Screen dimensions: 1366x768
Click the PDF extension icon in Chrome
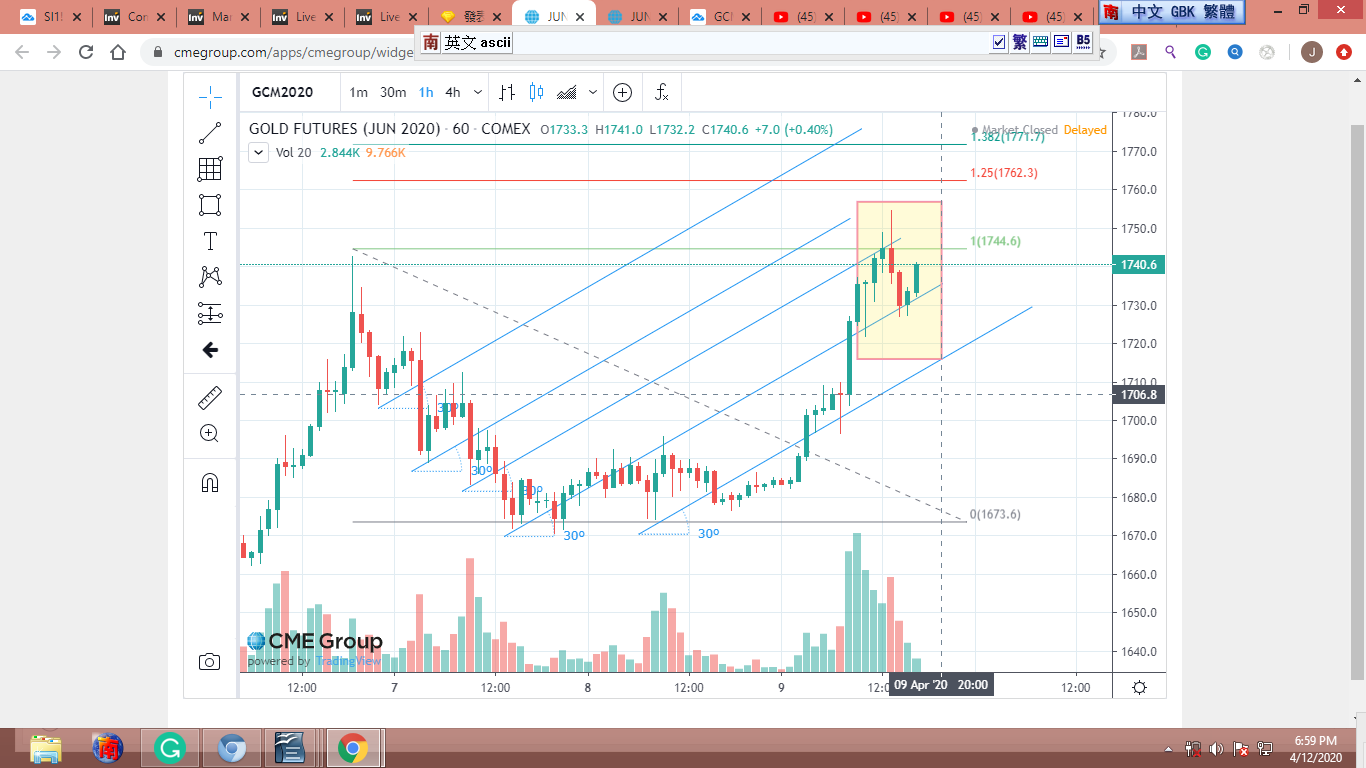[1138, 53]
